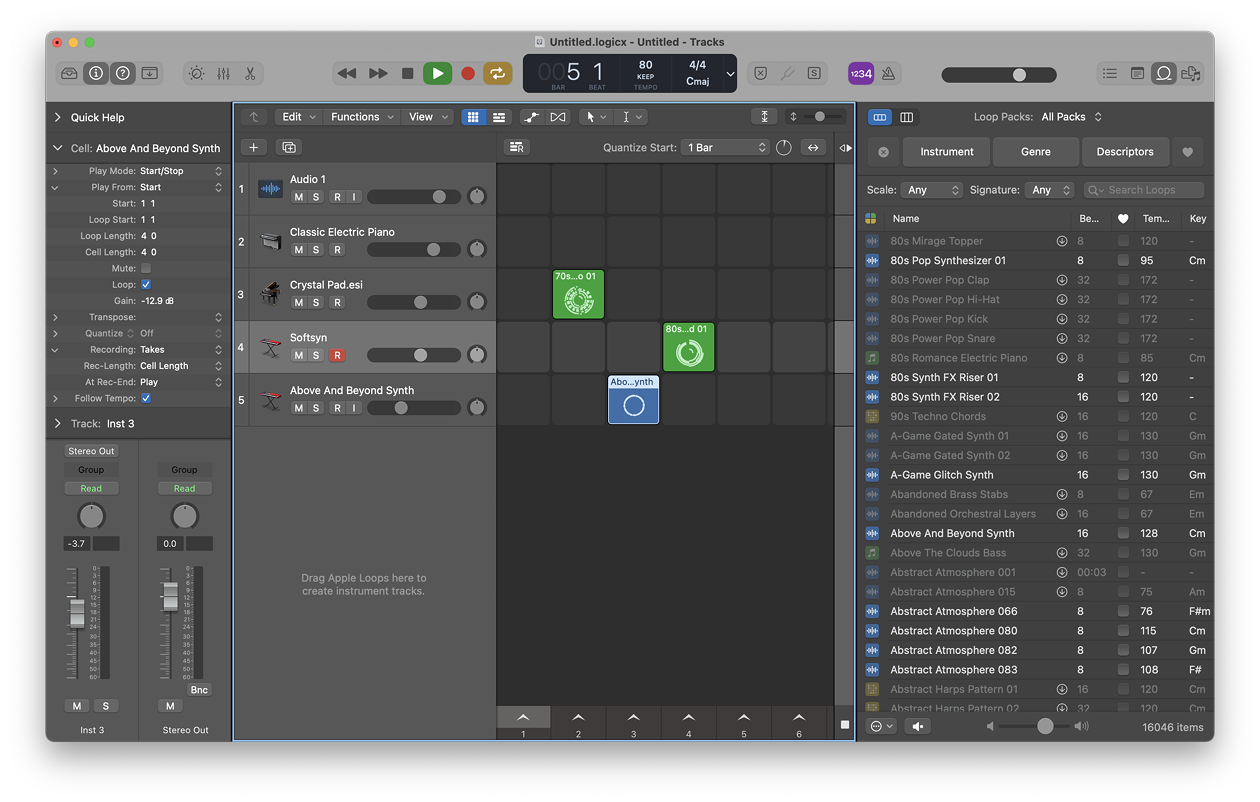Click the Flex bowtie button
This screenshot has height=802, width=1260.
tap(558, 117)
